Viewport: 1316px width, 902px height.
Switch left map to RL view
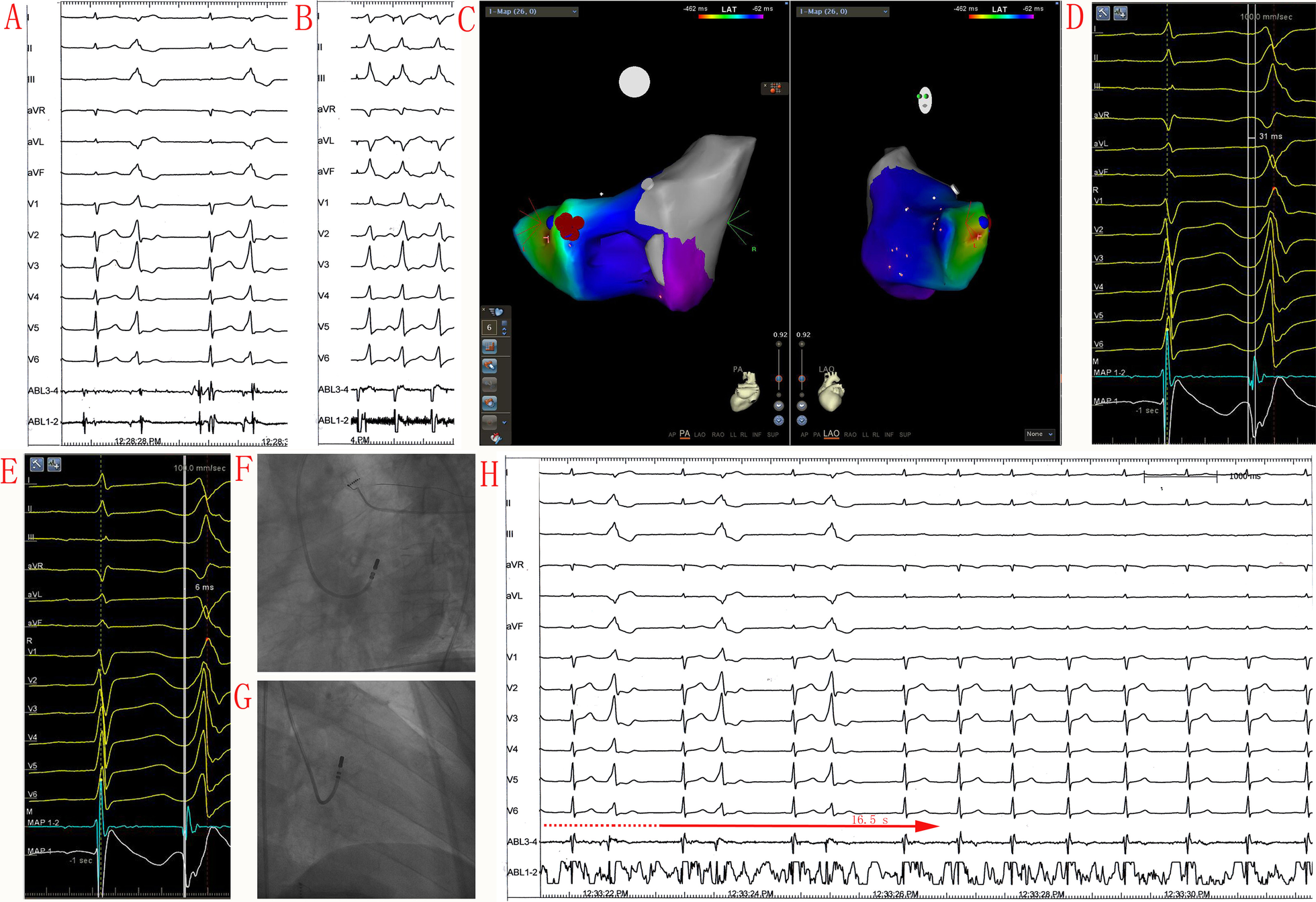click(x=744, y=435)
